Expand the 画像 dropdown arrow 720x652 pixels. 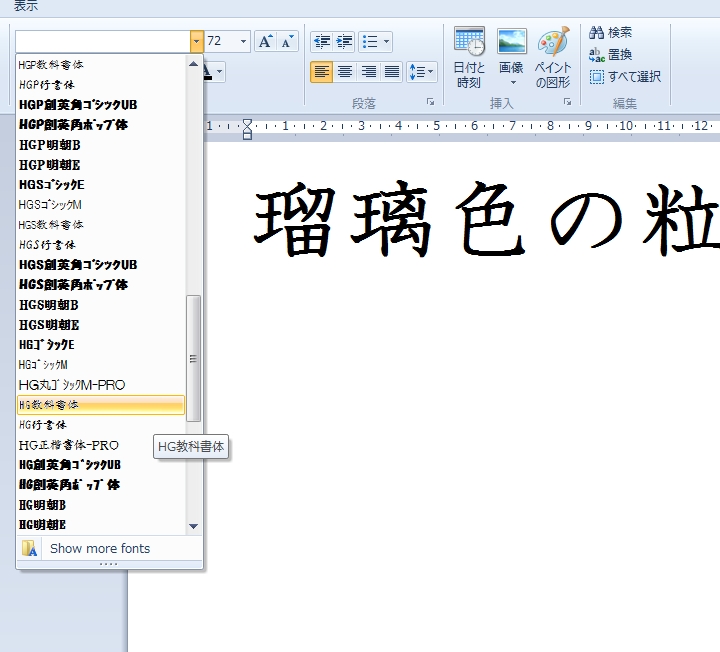[x=513, y=83]
